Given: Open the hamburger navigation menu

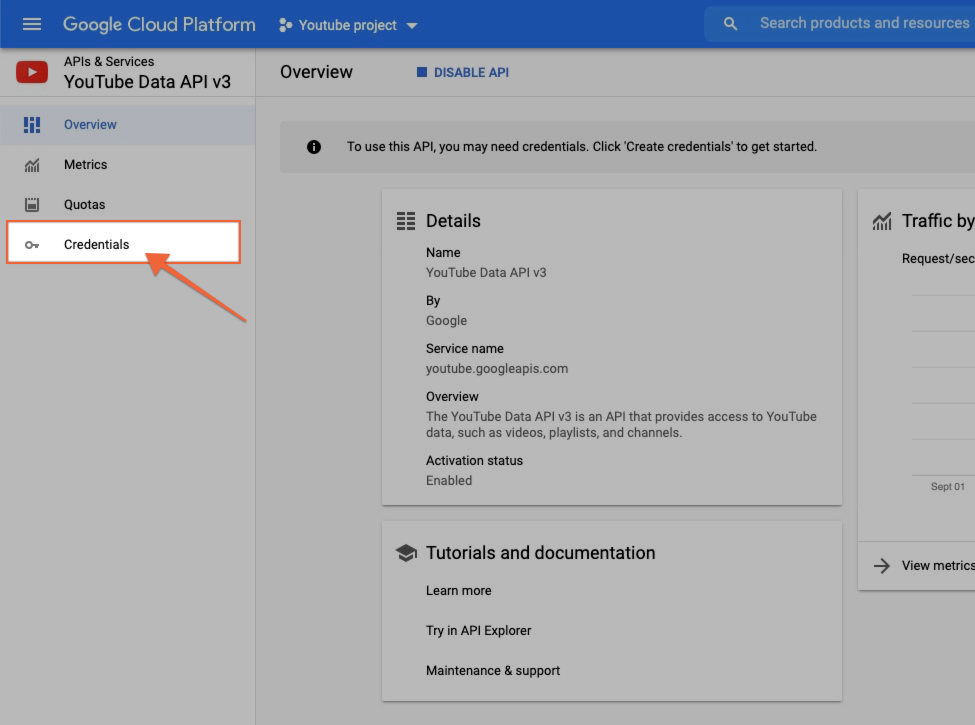Looking at the screenshot, I should click(32, 24).
